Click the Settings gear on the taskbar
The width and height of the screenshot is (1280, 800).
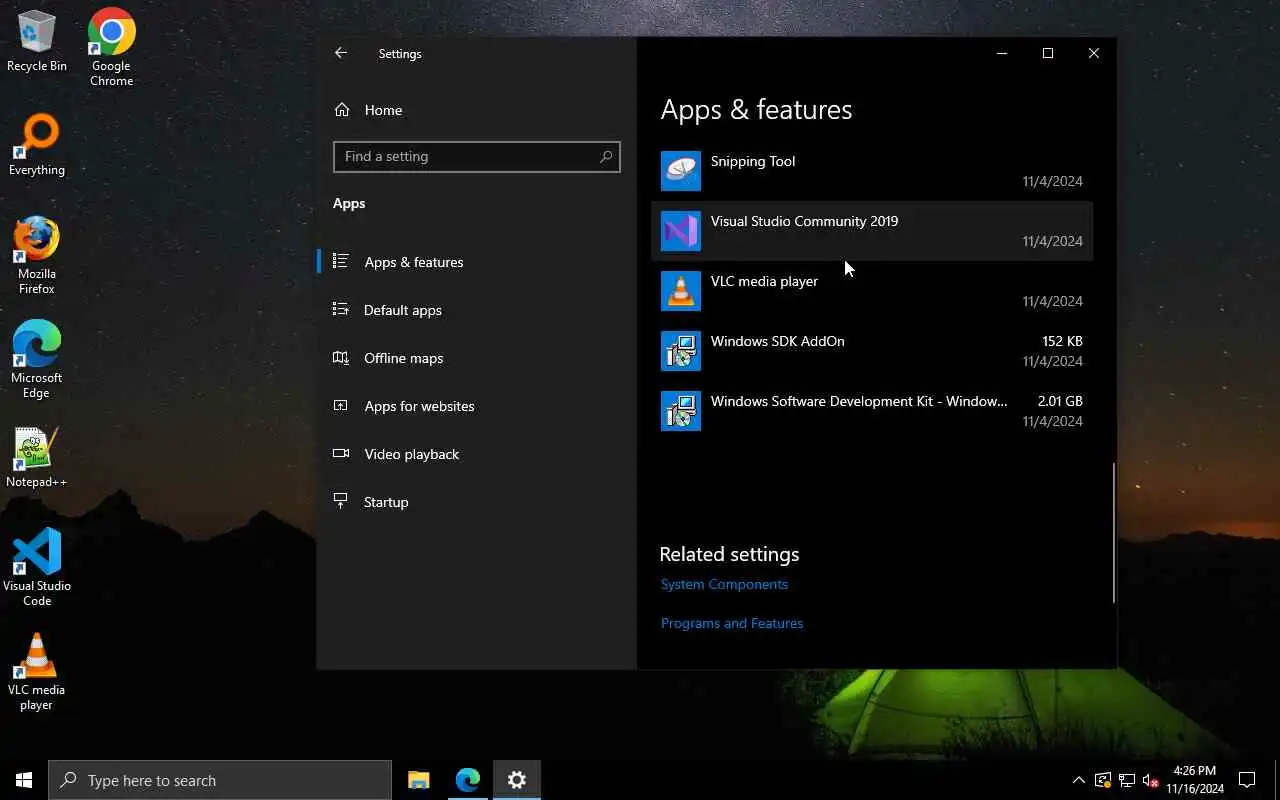click(517, 780)
